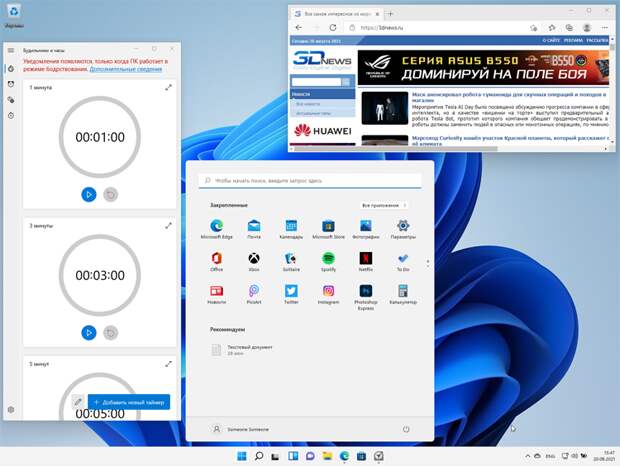Switch to Stopwatch tab in Clock sidebar
Screen dimensions: 620x466
[x=11, y=115]
